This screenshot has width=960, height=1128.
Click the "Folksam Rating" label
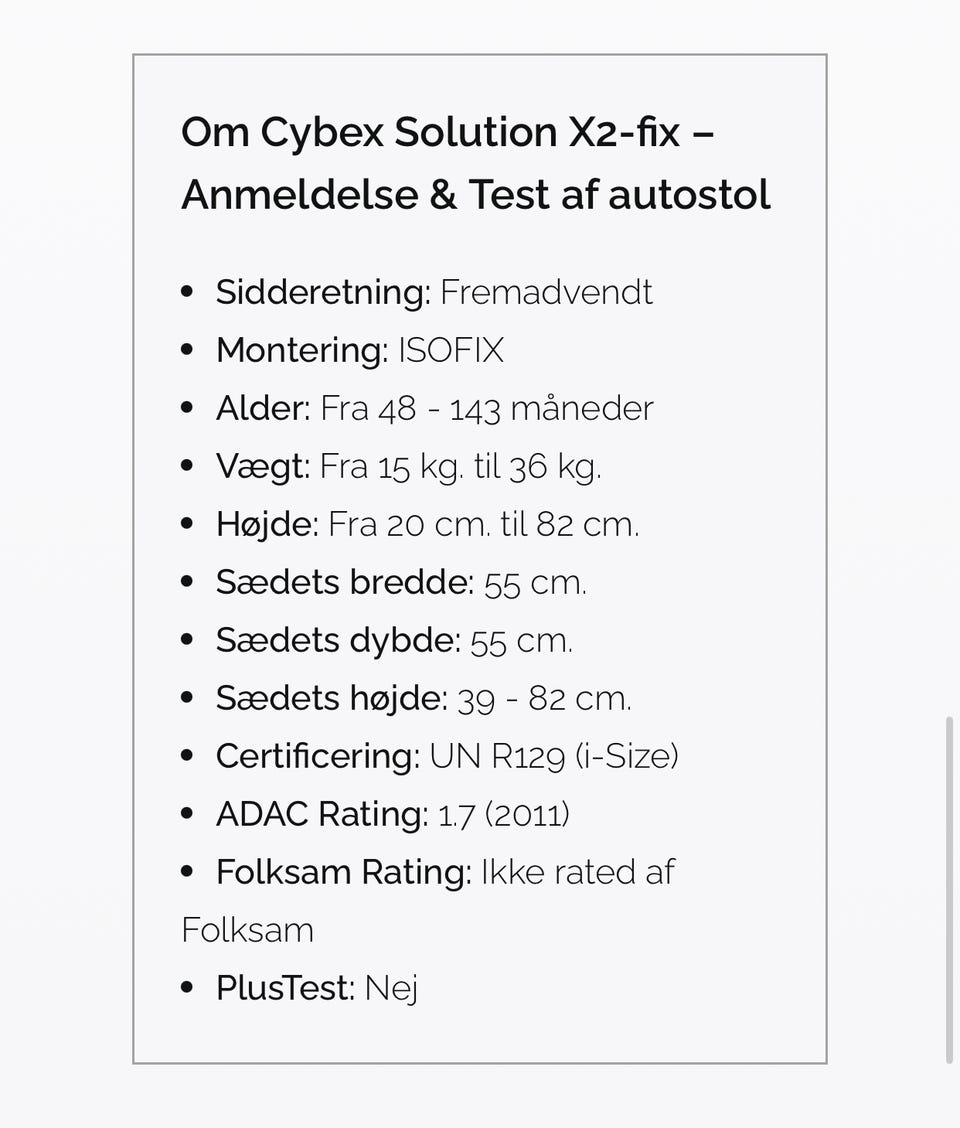pyautogui.click(x=343, y=872)
